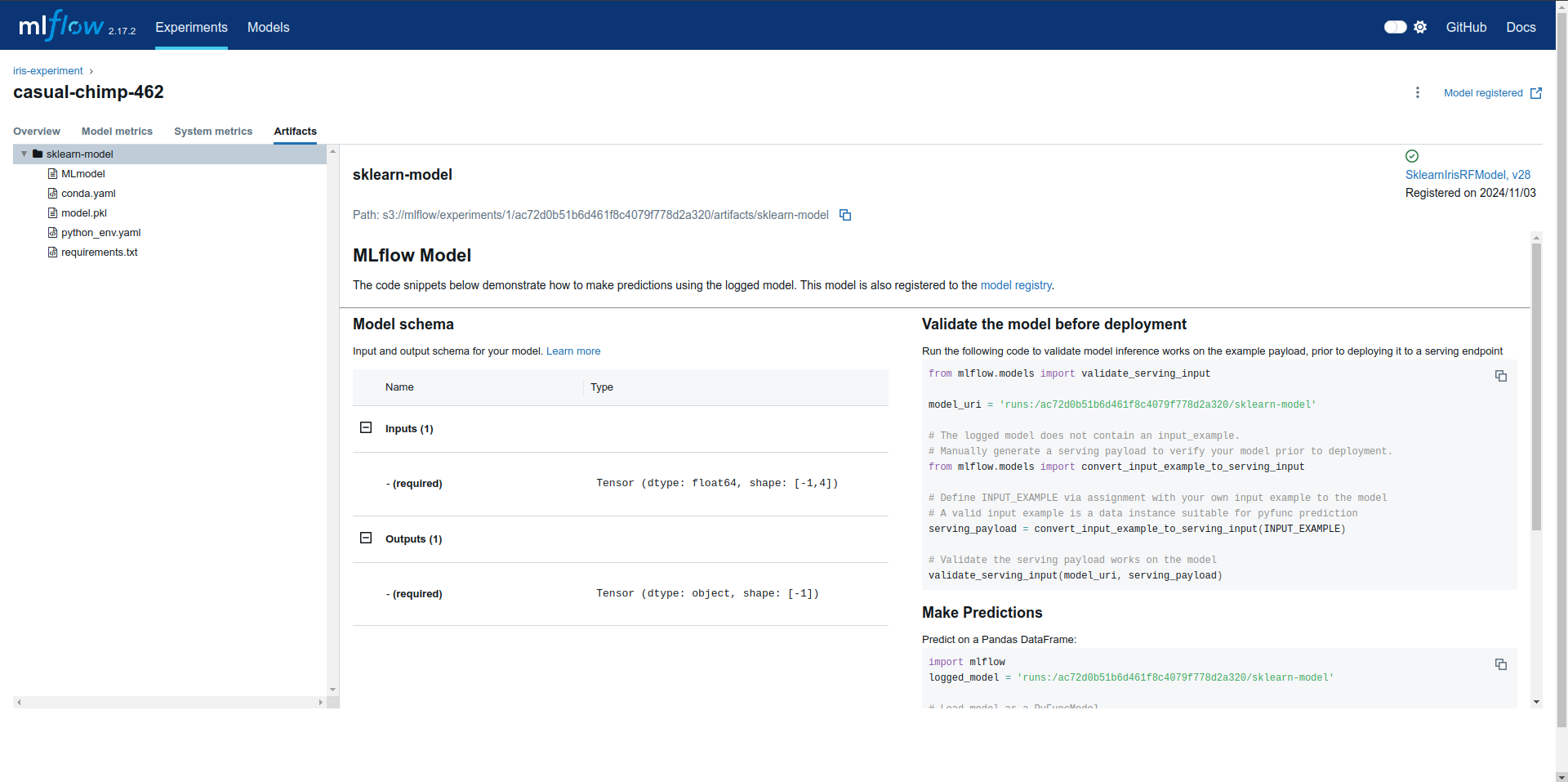This screenshot has height=782, width=1568.
Task: Click file tree scroll left arrow
Action: pos(19,702)
